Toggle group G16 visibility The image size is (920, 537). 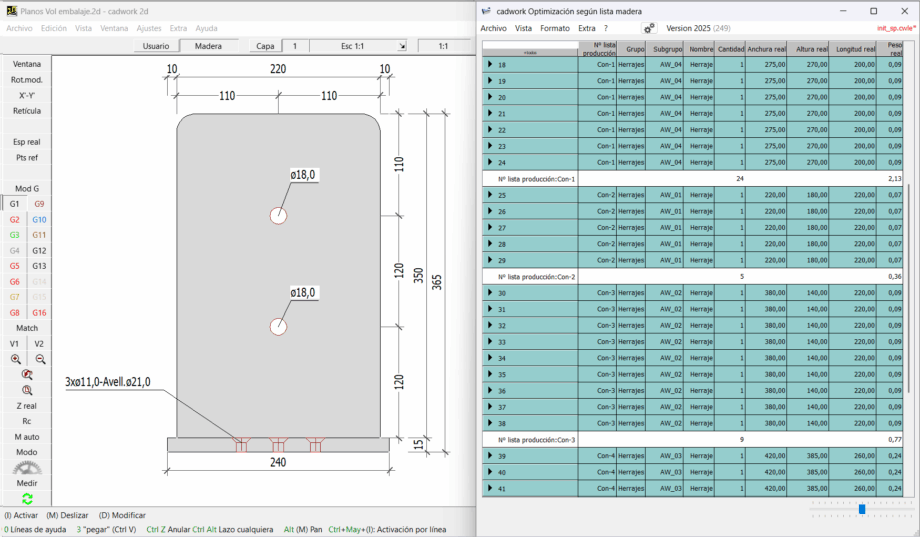click(39, 313)
